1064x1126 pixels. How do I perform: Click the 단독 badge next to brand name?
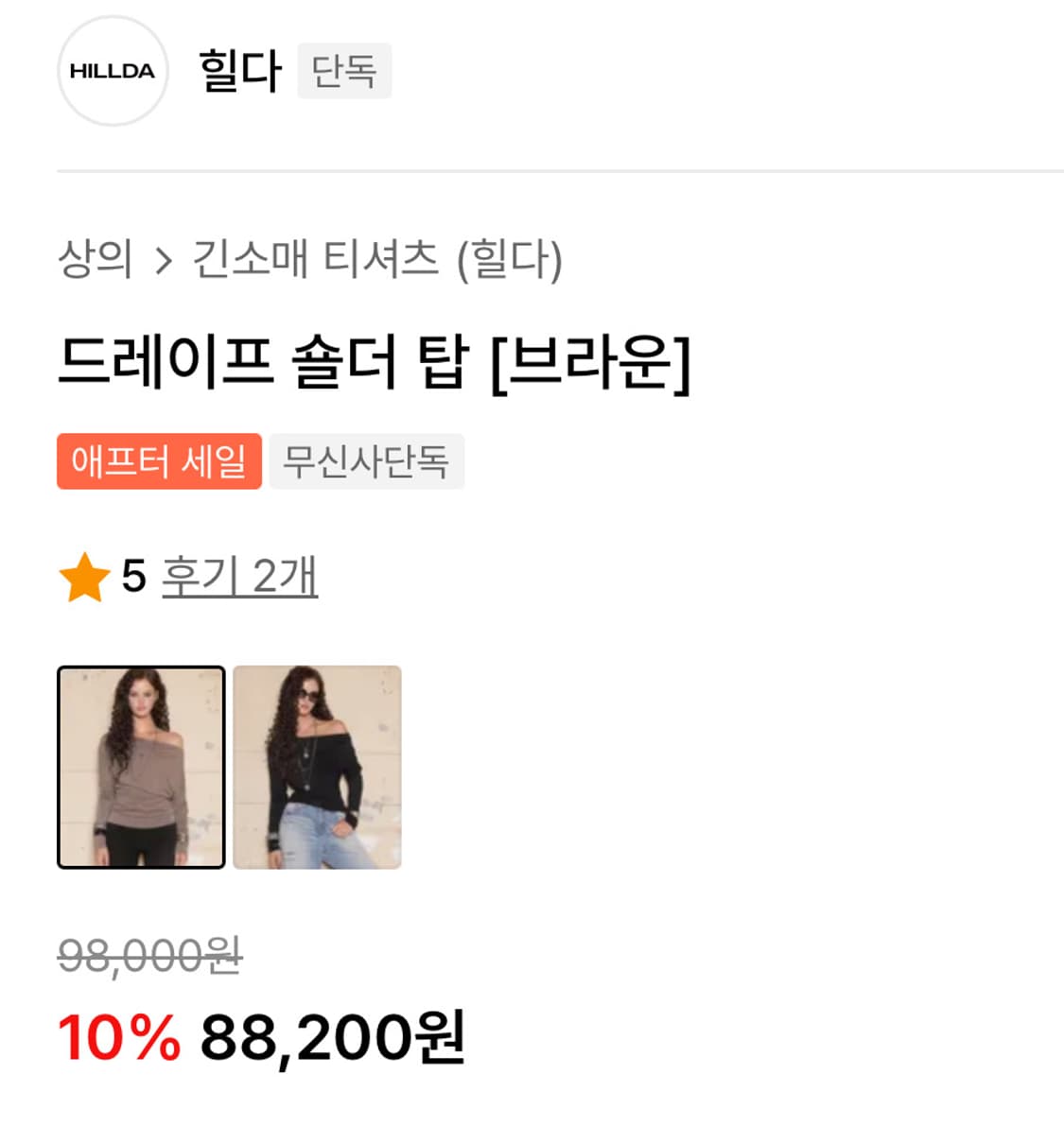pos(344,71)
